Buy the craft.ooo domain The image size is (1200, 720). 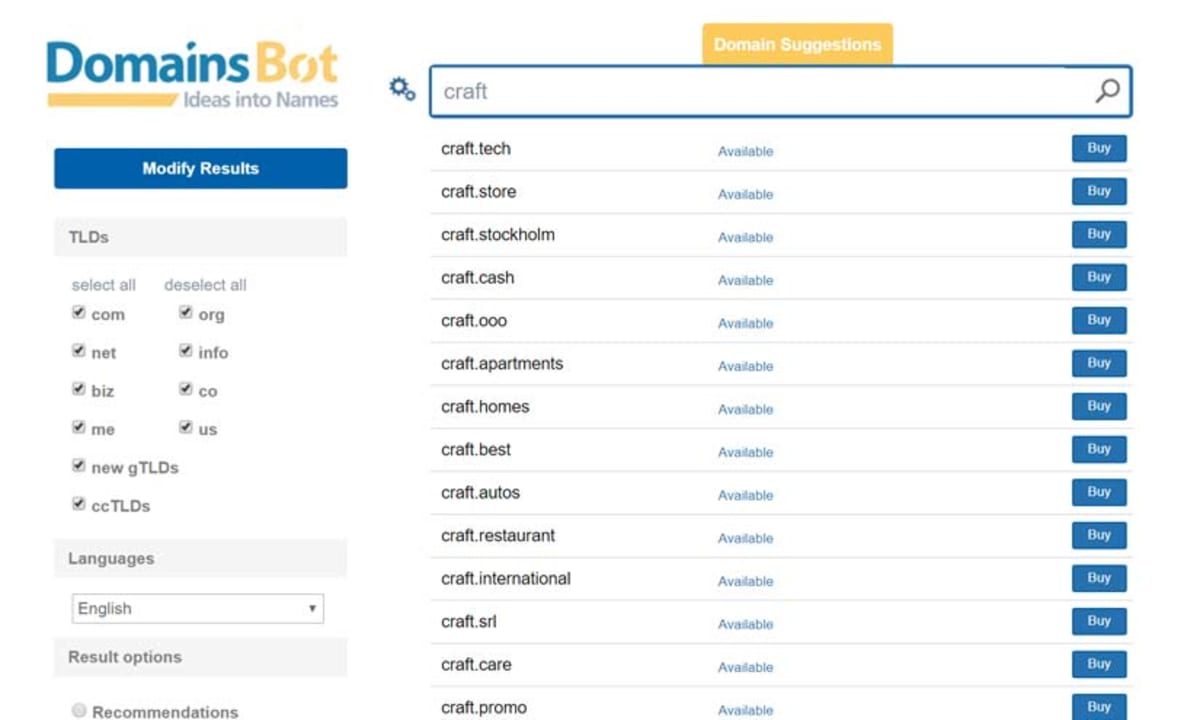coord(1099,320)
